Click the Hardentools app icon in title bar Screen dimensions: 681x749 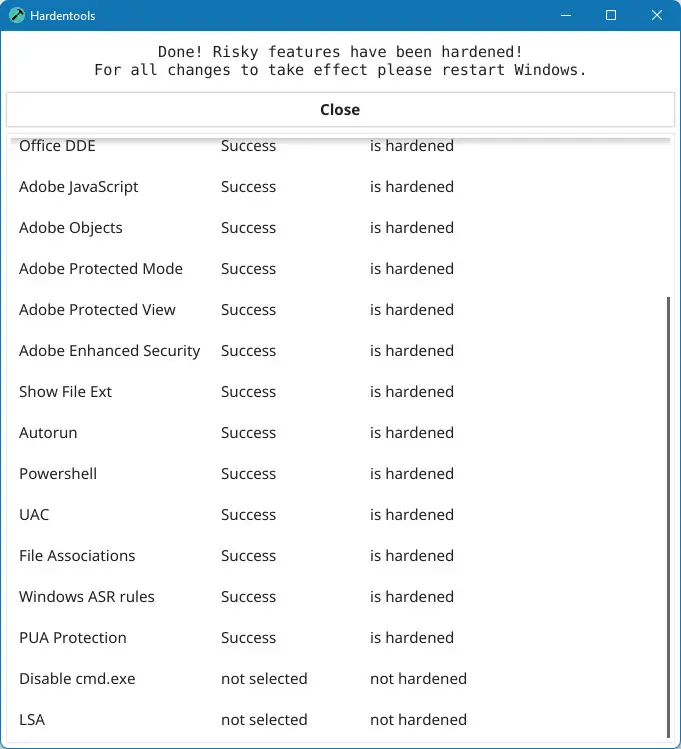click(17, 16)
